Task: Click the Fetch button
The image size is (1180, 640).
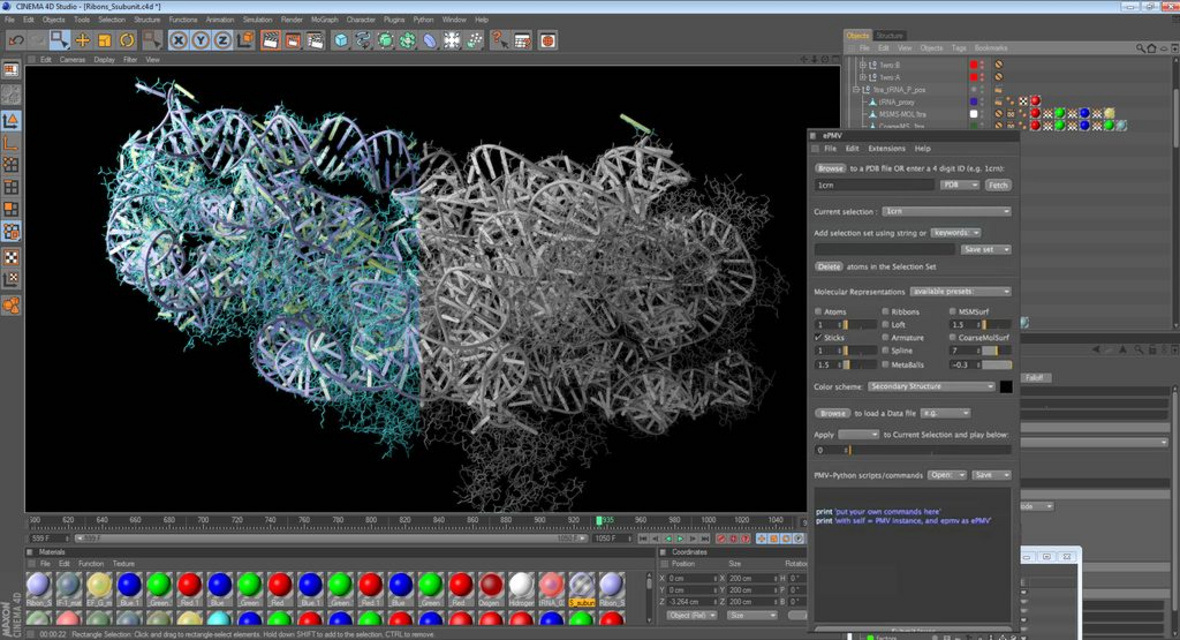Action: 997,185
